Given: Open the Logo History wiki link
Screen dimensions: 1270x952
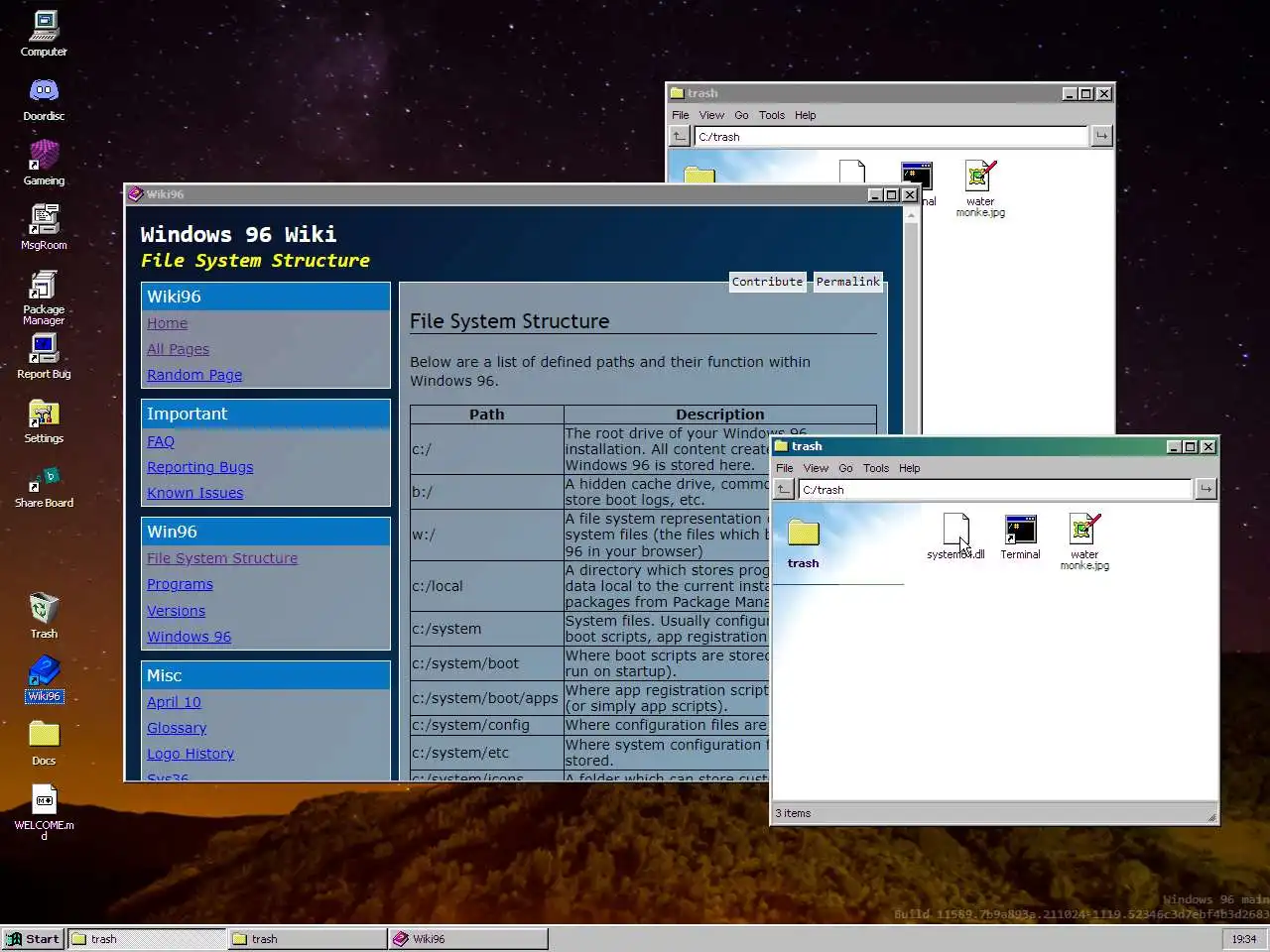Looking at the screenshot, I should point(190,754).
